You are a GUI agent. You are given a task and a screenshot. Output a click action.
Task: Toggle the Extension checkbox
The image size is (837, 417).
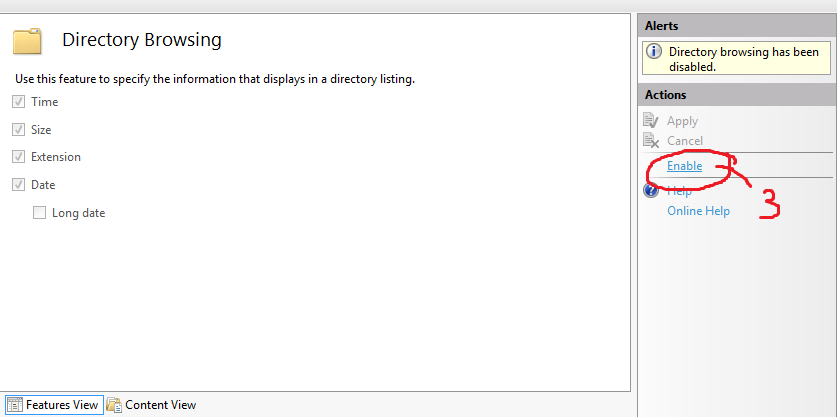click(x=19, y=157)
